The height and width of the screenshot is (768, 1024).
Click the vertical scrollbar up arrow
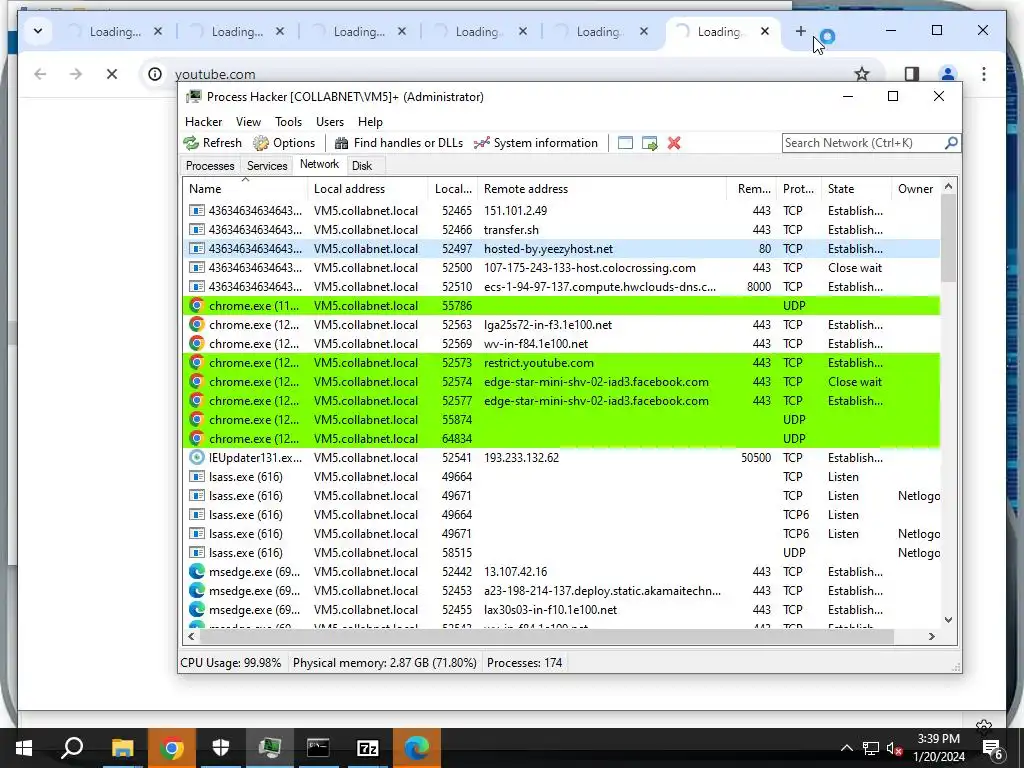pos(948,187)
